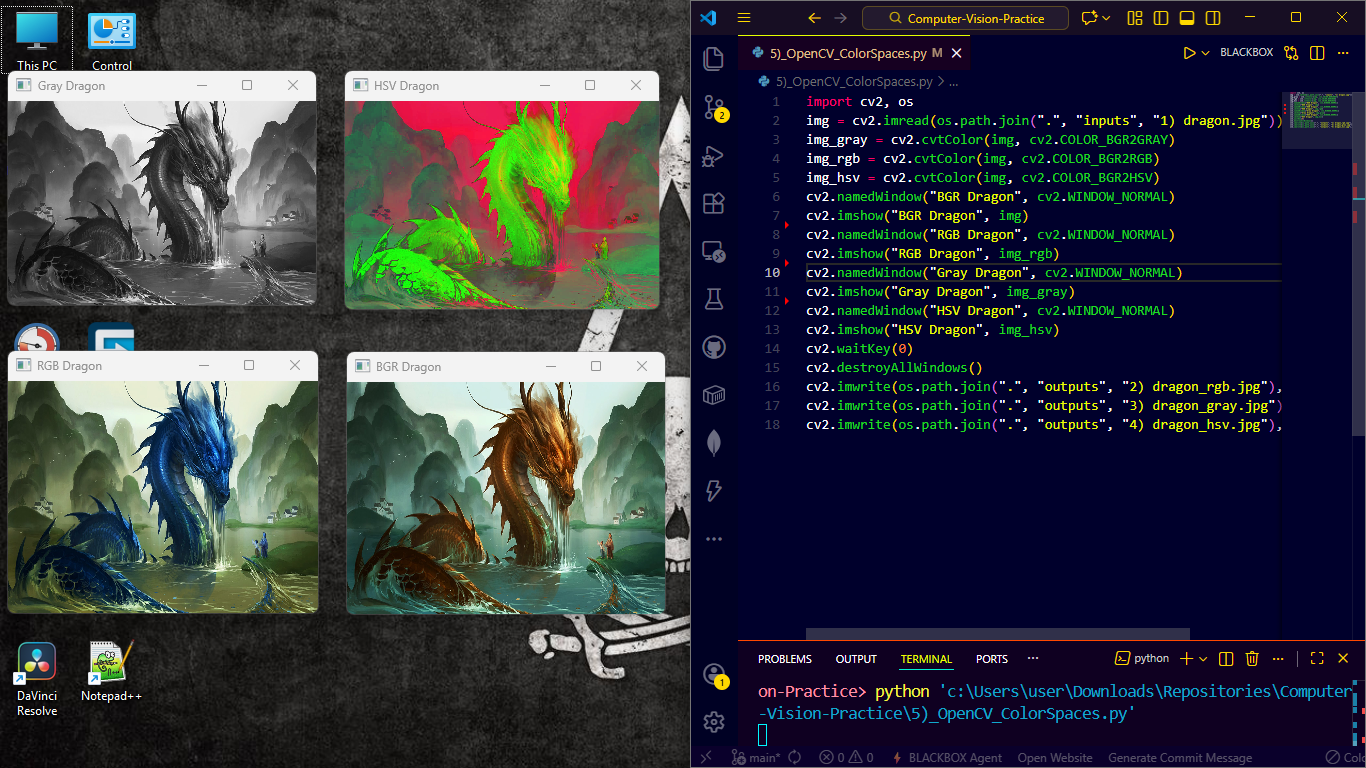Open the new terminal launch profile dropdown

tap(1203, 658)
